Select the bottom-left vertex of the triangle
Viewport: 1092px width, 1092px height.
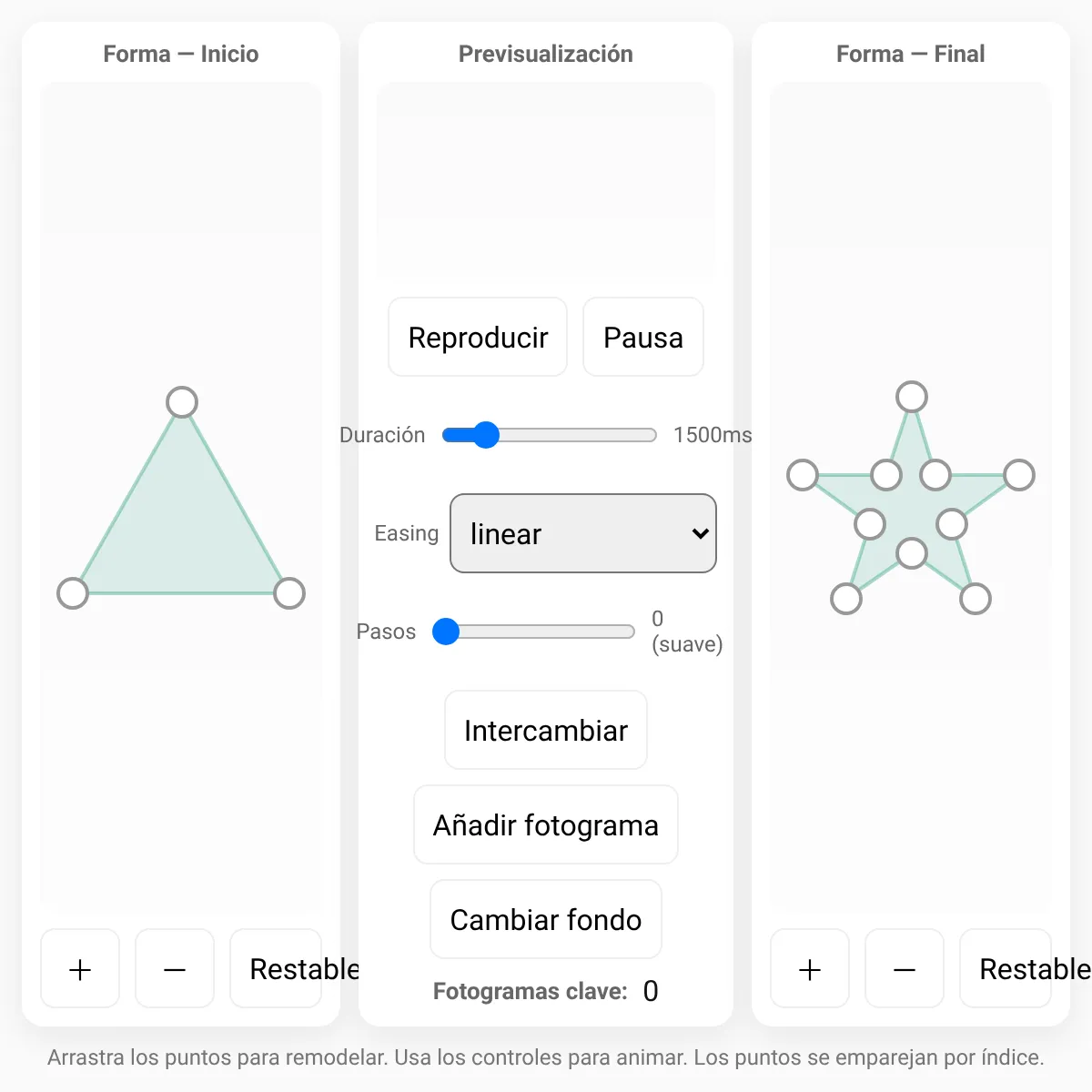pos(73,593)
